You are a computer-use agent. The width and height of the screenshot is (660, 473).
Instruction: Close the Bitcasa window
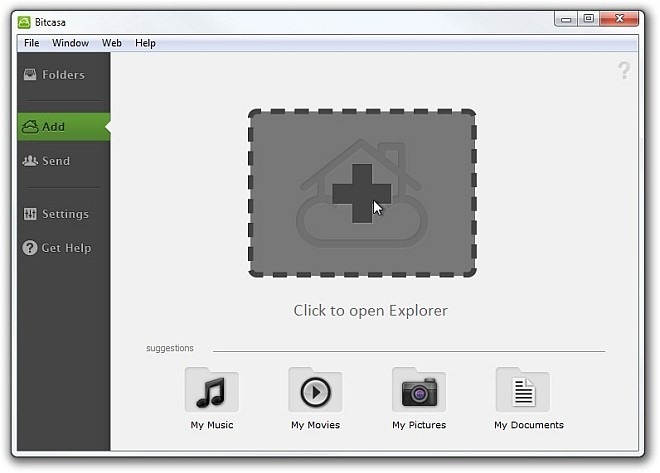pos(622,18)
